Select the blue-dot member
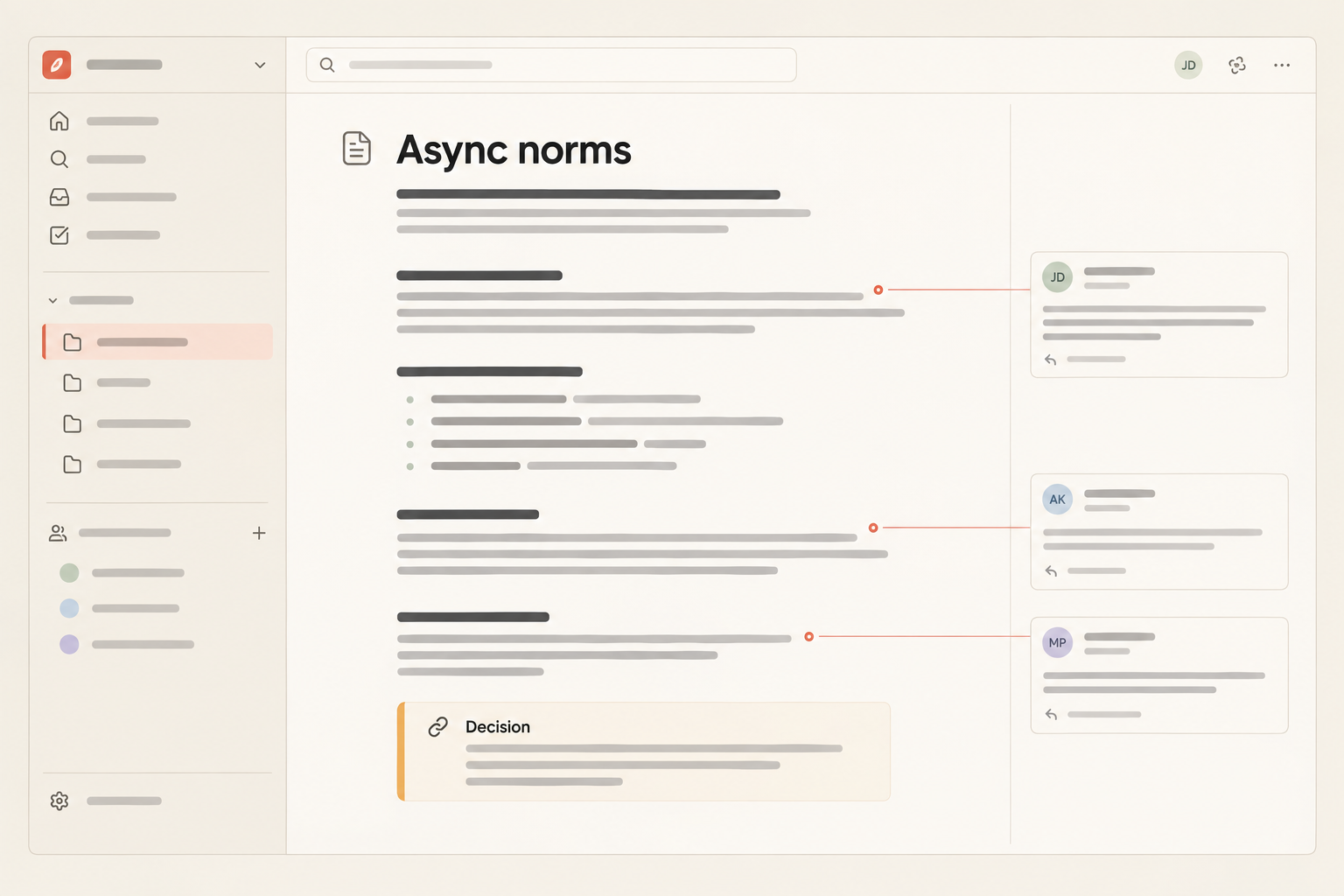 pyautogui.click(x=120, y=608)
